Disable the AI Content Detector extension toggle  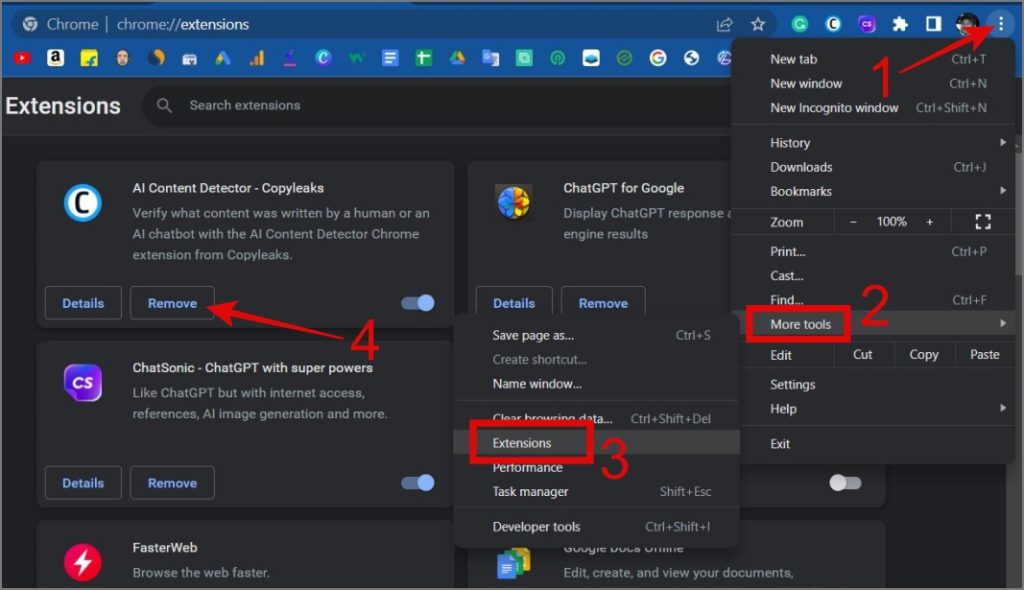(418, 303)
